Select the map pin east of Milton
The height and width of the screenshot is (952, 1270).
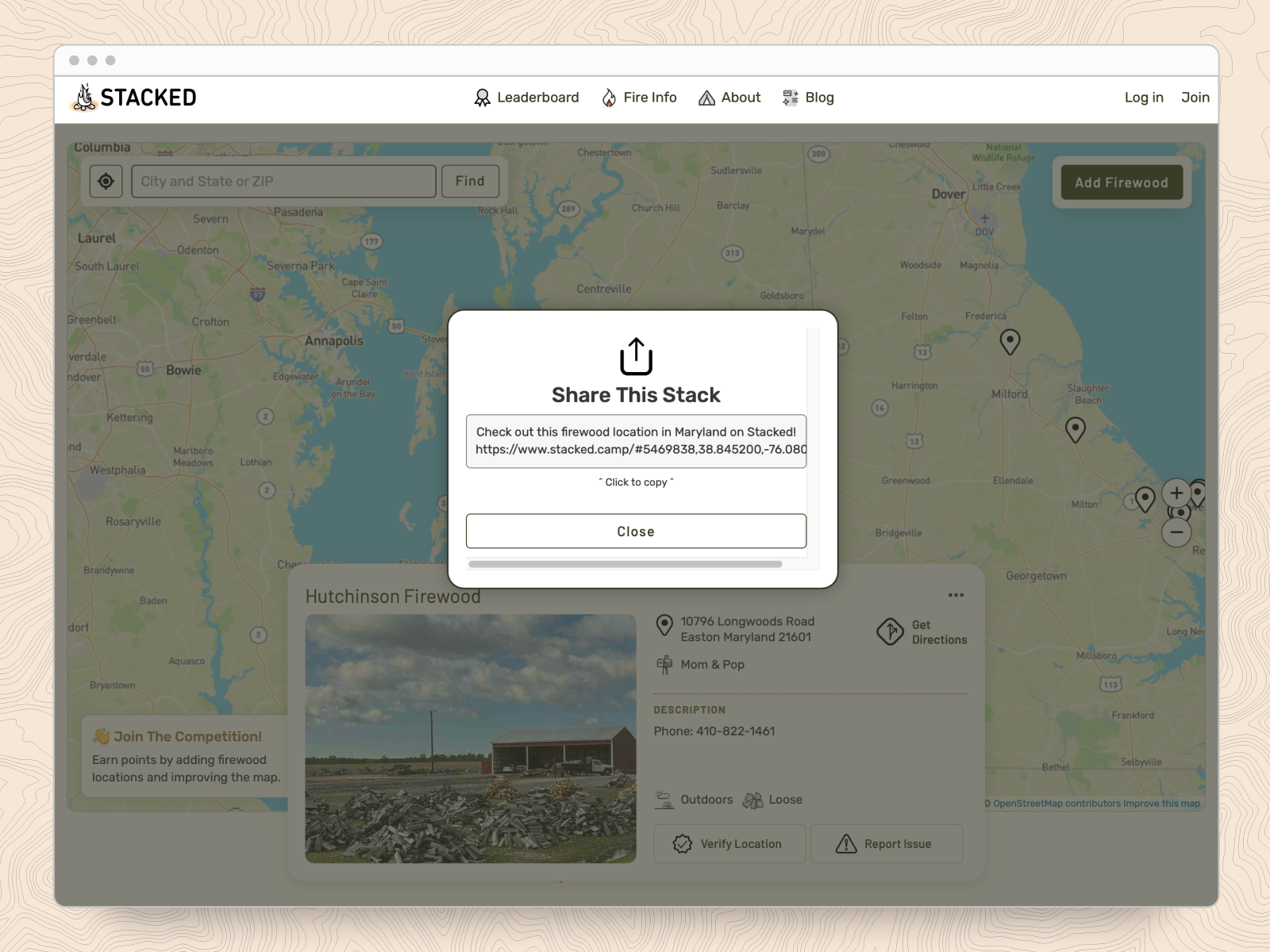point(1145,499)
